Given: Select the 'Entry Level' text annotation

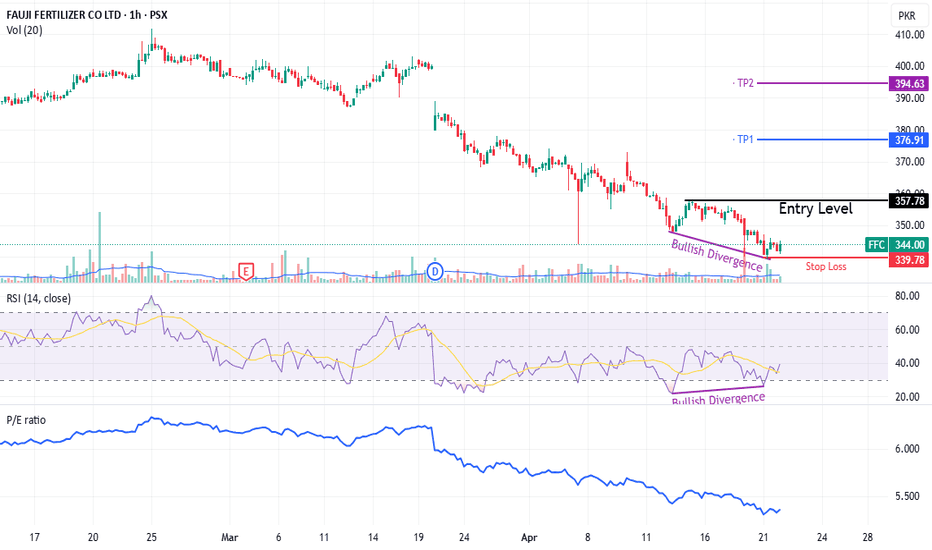Looking at the screenshot, I should [x=816, y=209].
